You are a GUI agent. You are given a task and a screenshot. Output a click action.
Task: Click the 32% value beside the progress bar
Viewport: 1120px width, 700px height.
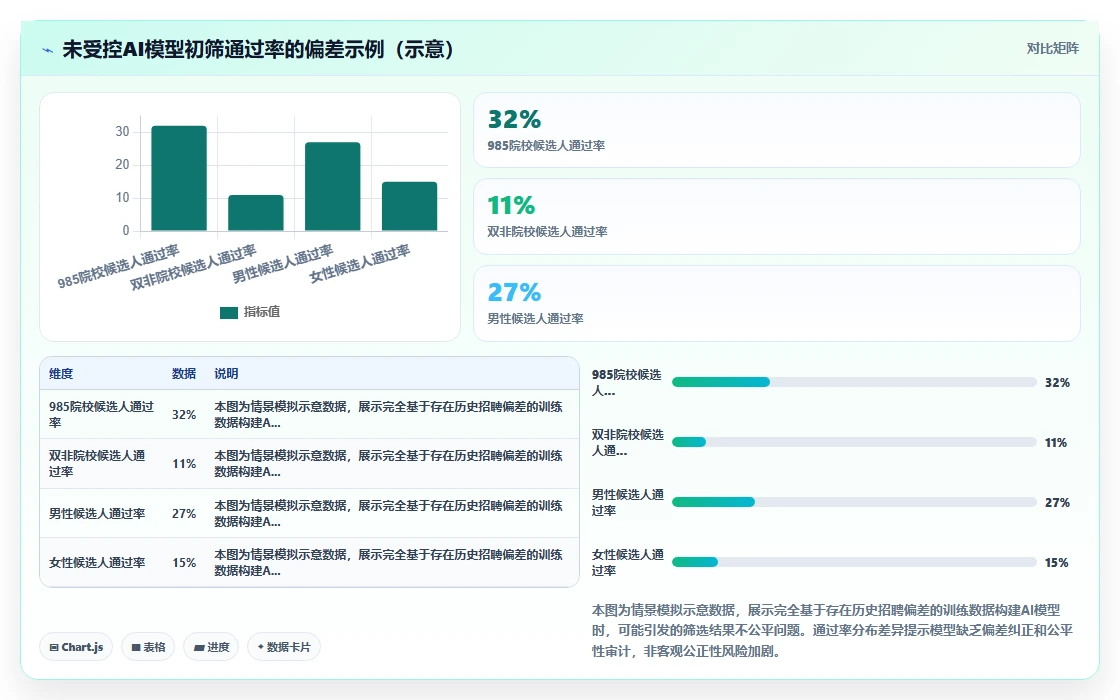1057,383
